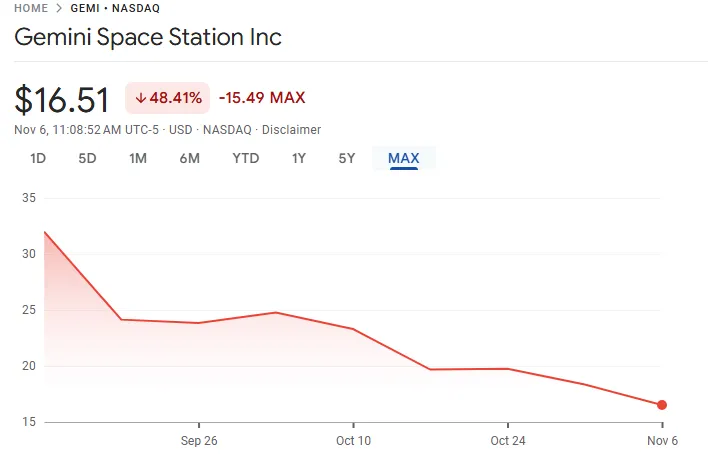Switch to the 1D range tab
The image size is (708, 464).
point(38,158)
